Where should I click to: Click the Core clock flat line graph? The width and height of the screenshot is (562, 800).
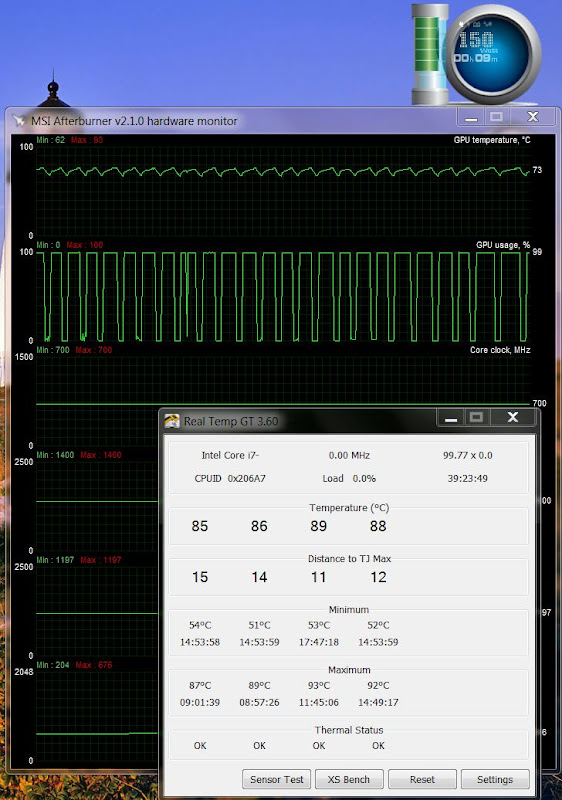(x=283, y=404)
